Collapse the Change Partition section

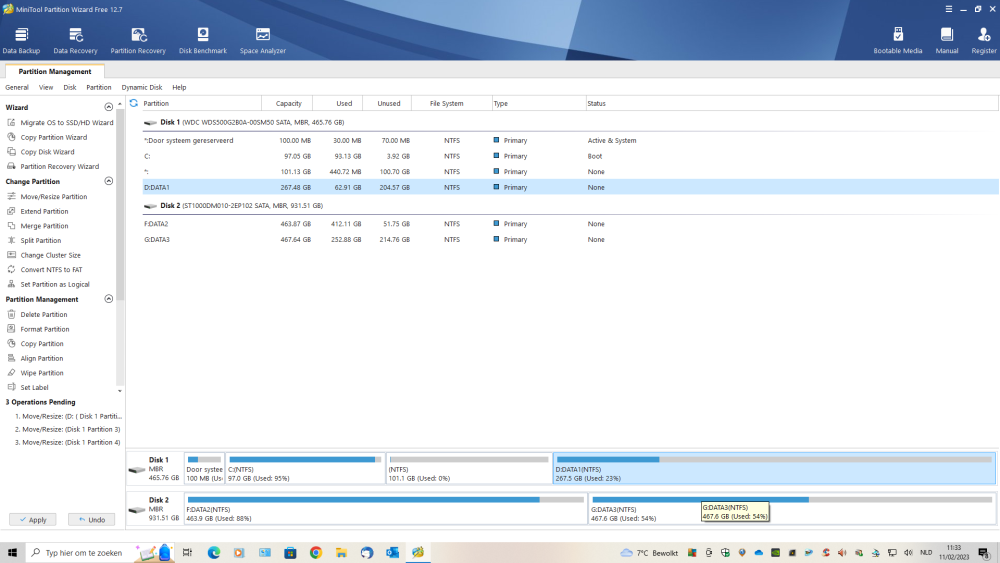[x=109, y=182]
